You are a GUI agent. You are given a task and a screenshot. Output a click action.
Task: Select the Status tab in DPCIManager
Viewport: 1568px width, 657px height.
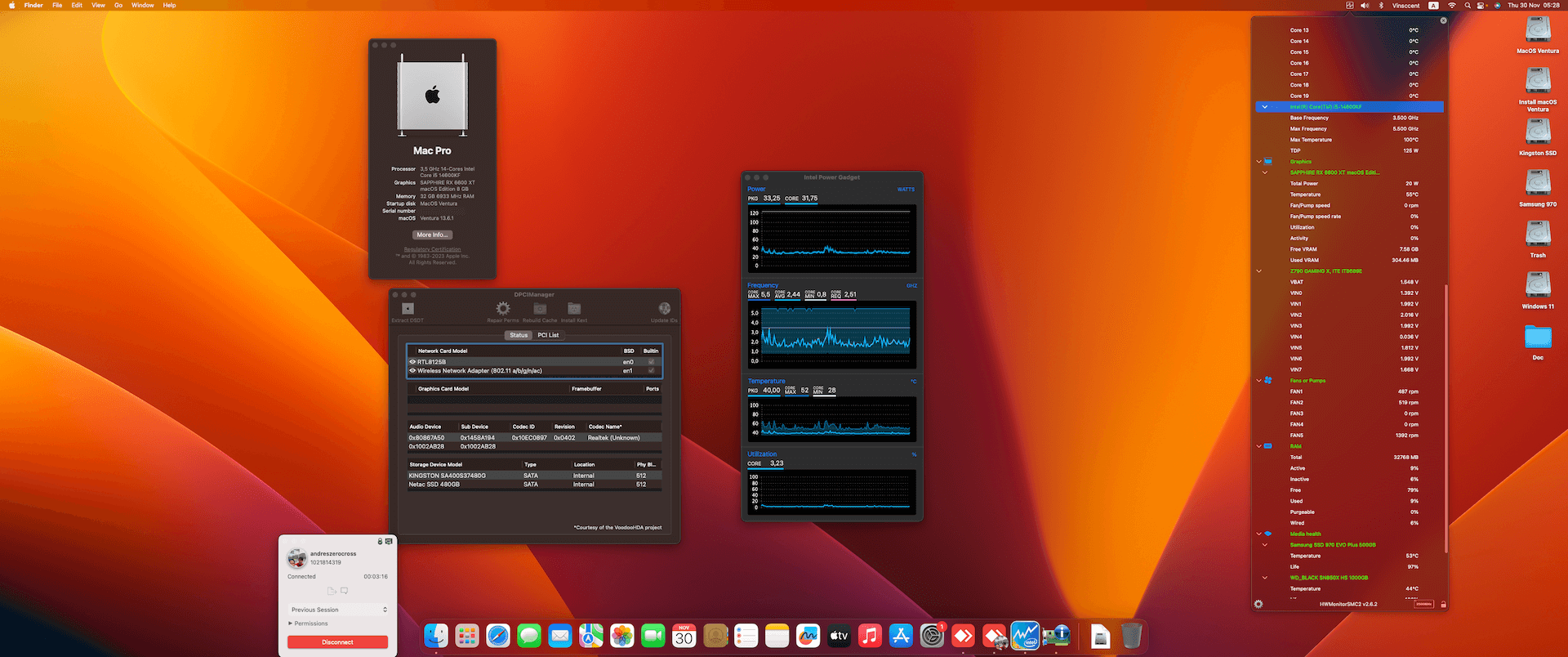tap(519, 335)
